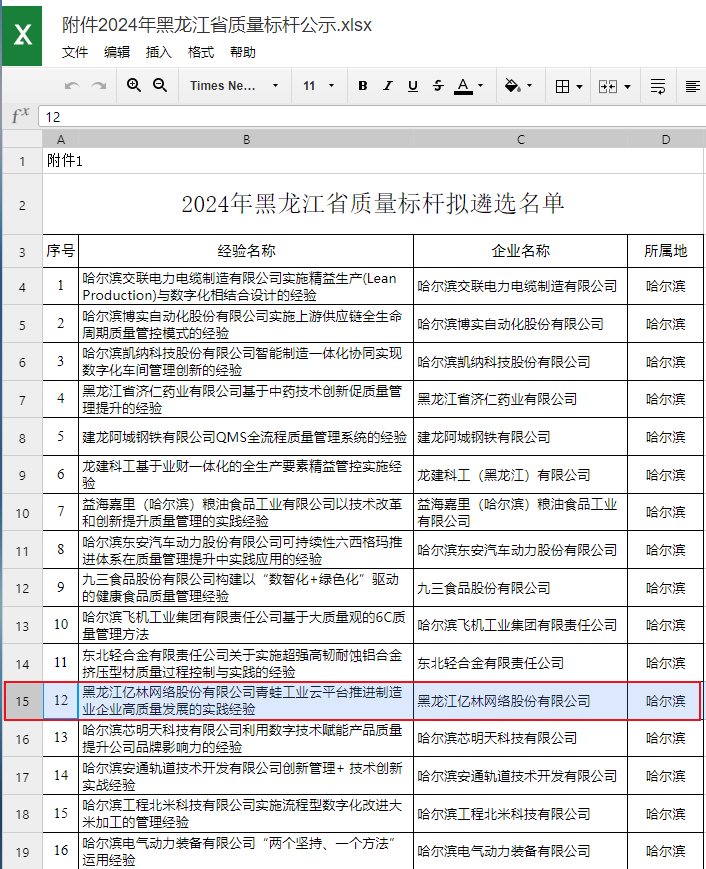Image resolution: width=706 pixels, height=869 pixels.
Task: Click the QMS全流程质量管理系统 experience cell
Action: 246,437
